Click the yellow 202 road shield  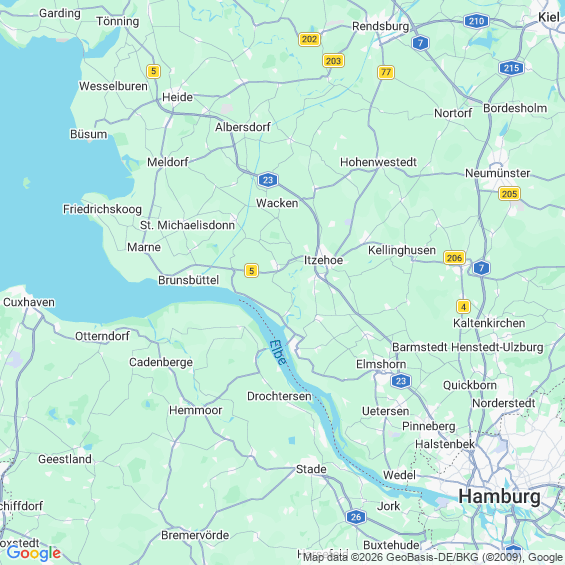(x=310, y=39)
